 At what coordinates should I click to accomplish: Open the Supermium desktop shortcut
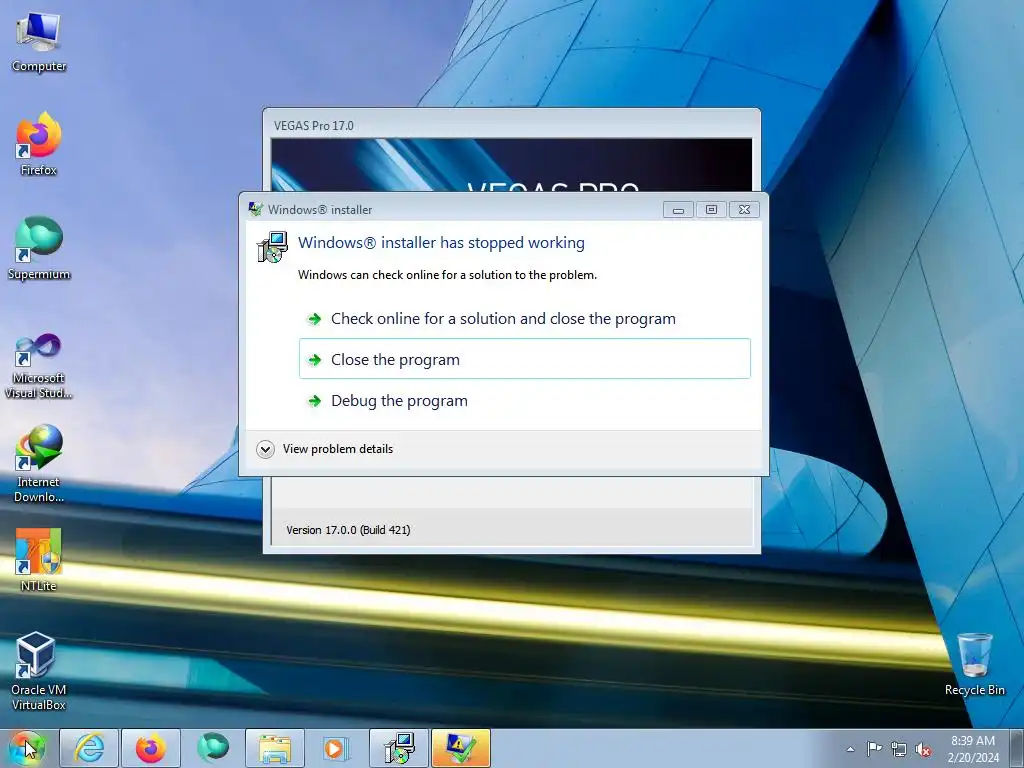tap(39, 248)
